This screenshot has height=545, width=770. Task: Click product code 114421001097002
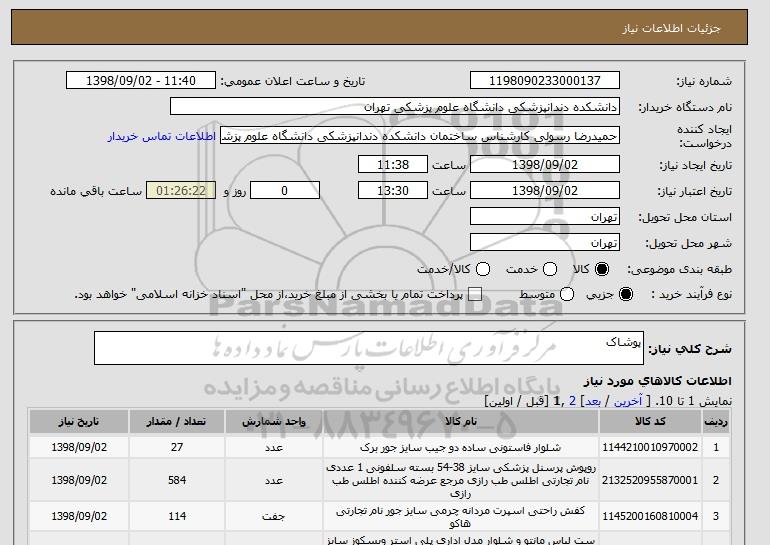650,447
